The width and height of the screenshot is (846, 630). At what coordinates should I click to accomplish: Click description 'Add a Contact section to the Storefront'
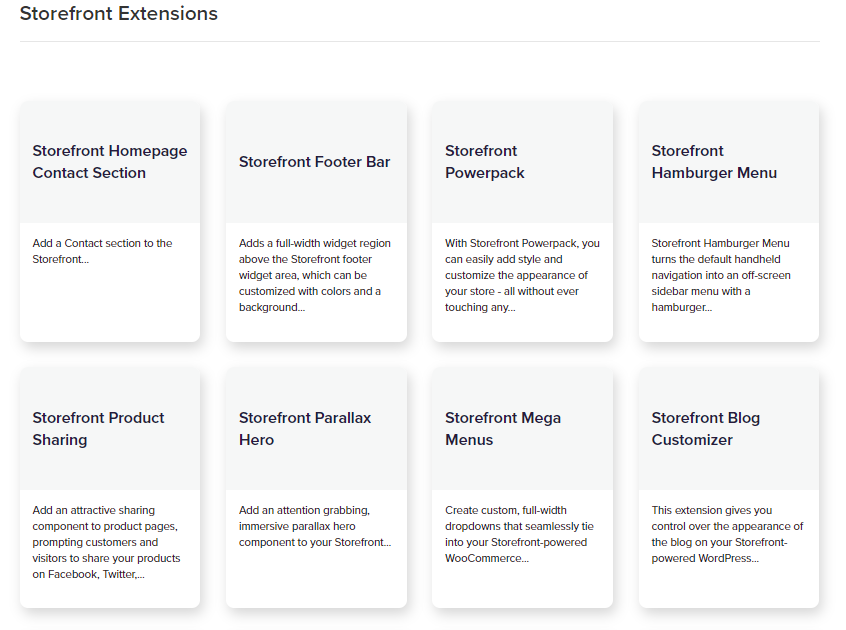103,251
